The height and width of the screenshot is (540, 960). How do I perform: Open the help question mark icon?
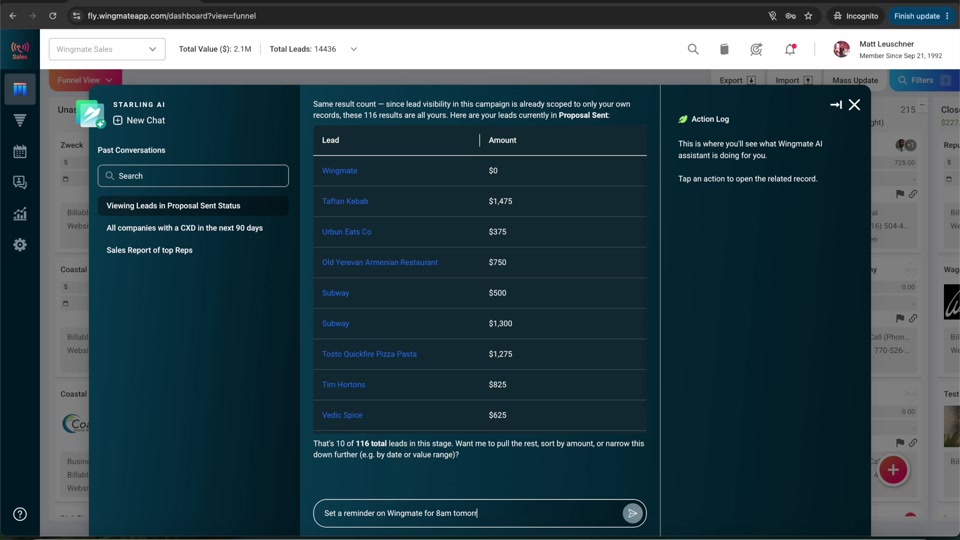click(x=20, y=514)
